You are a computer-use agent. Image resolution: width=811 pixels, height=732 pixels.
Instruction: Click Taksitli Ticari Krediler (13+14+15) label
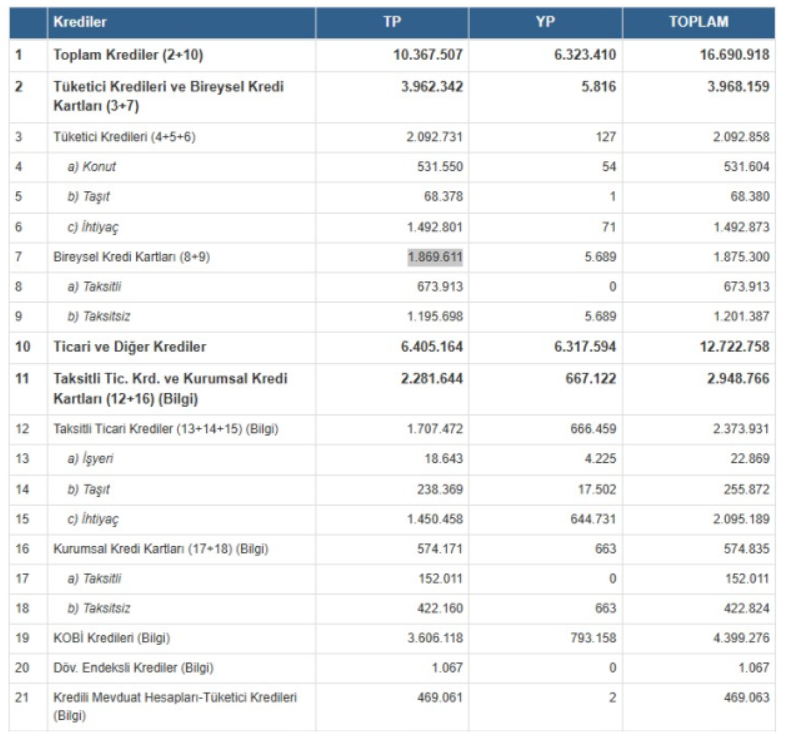coord(165,429)
